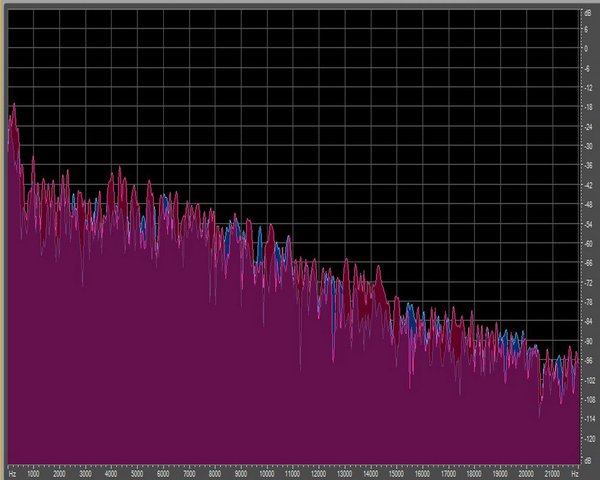Select the -30 dB amplitude label
The height and width of the screenshot is (480, 600).
(x=588, y=146)
